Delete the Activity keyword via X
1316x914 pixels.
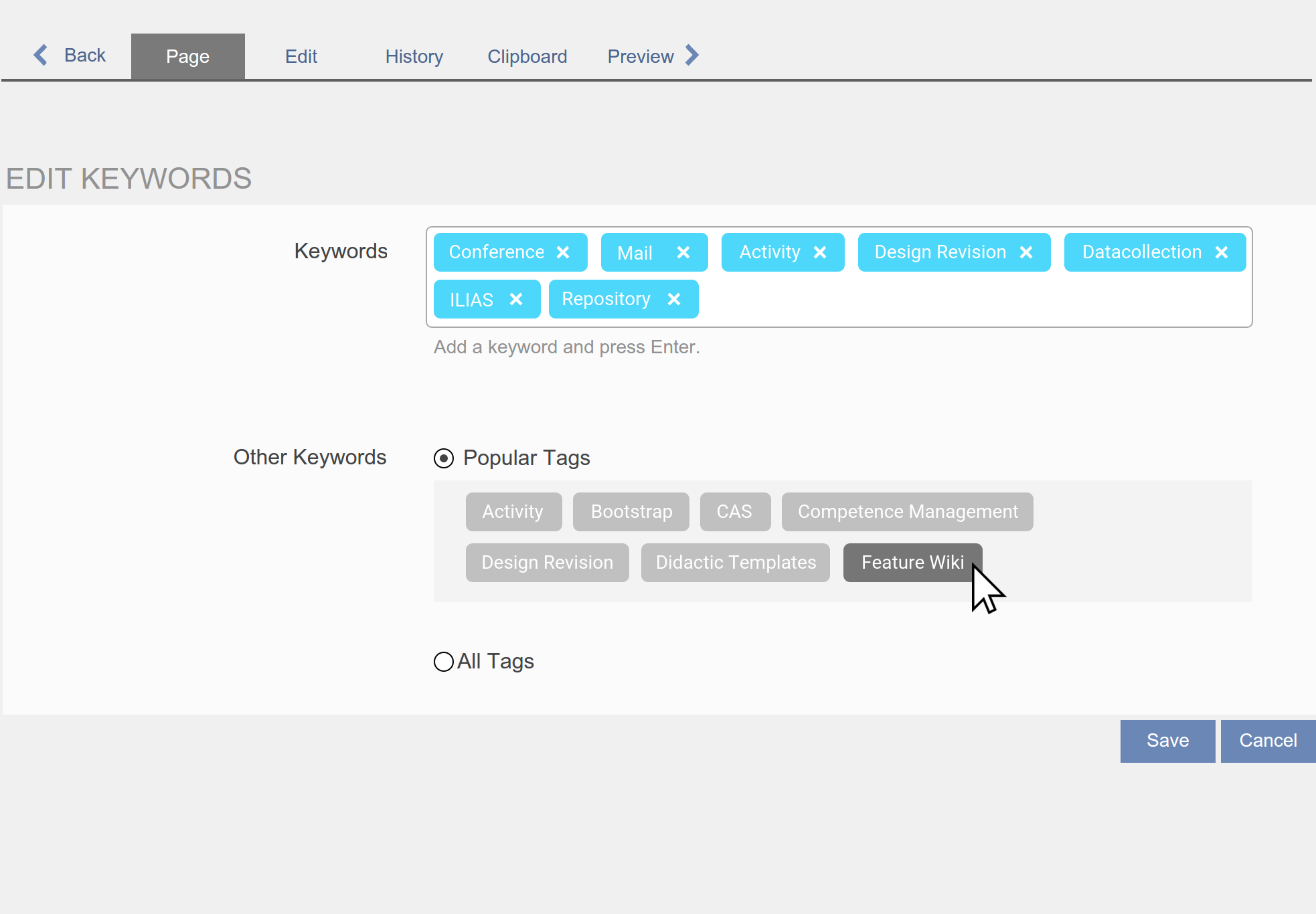pos(819,252)
